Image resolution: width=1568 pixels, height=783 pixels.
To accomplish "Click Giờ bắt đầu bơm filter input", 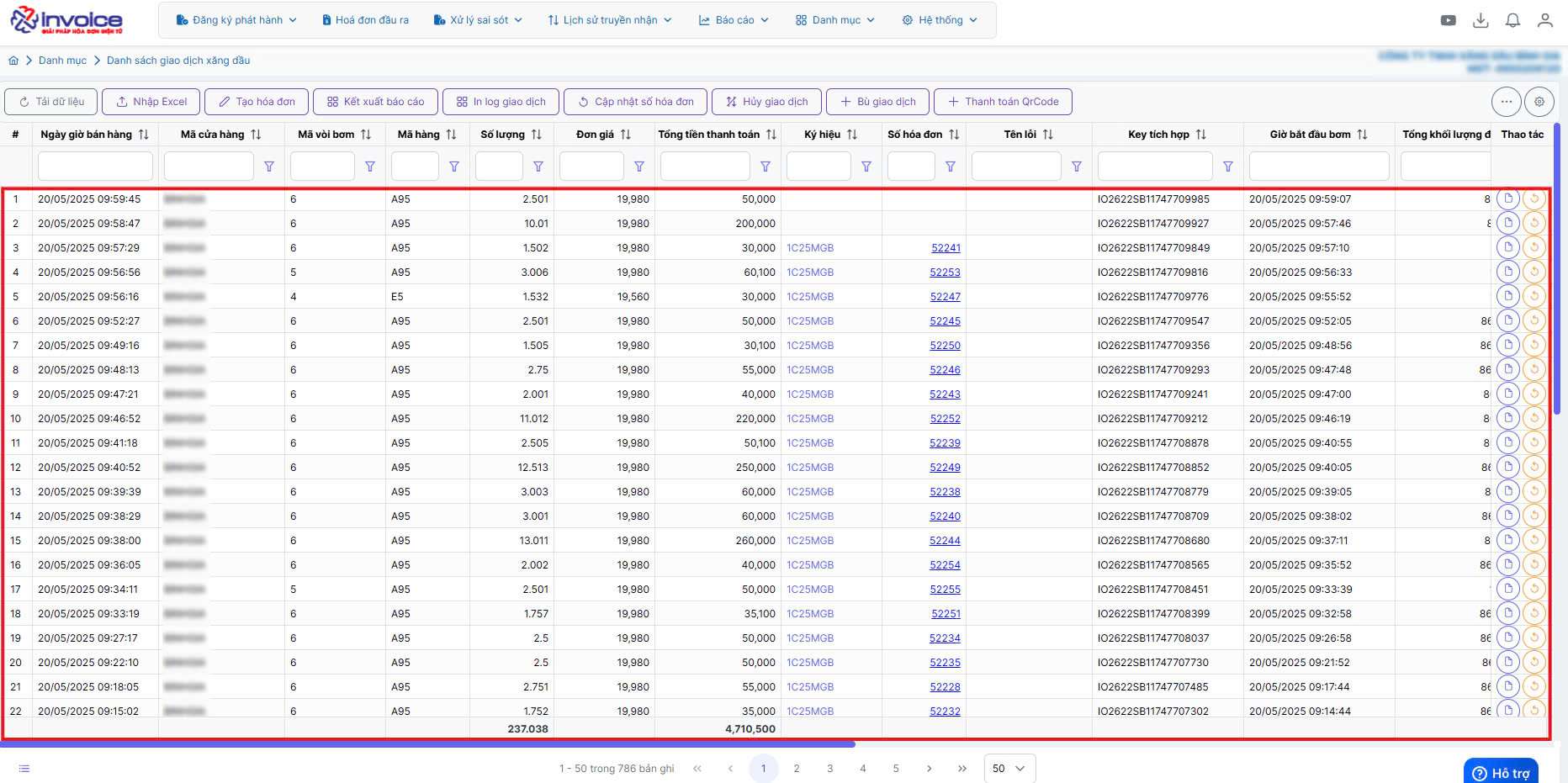I will pos(1319,167).
